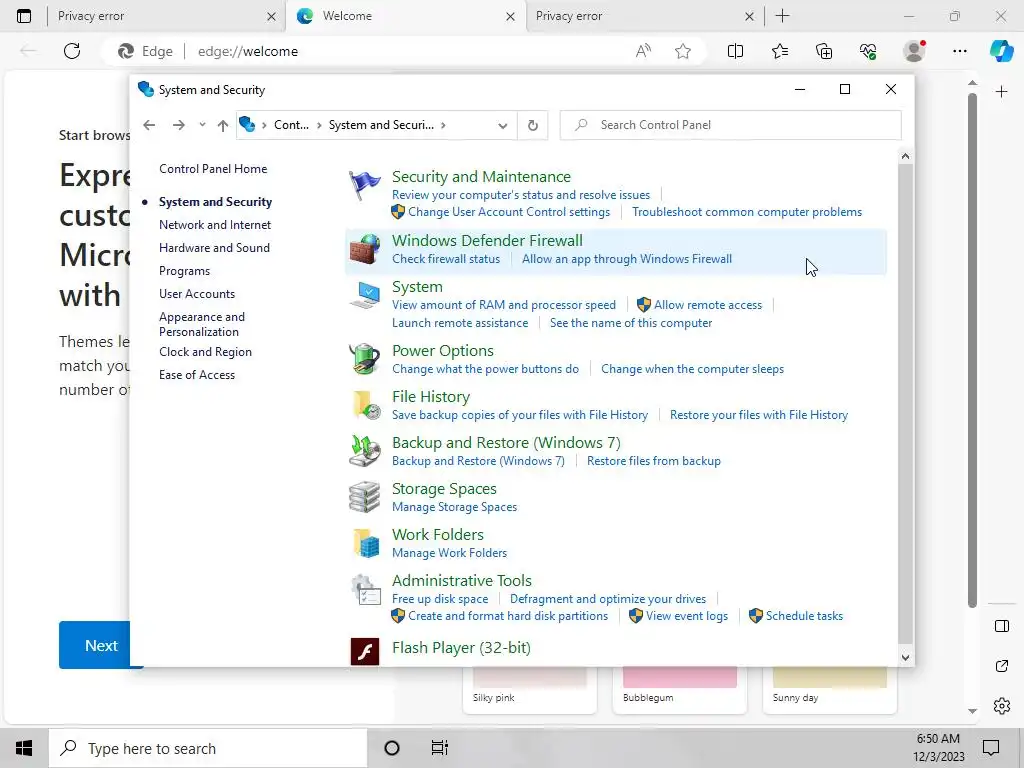Open the Windows Start menu
This screenshot has width=1024, height=768.
pos(24,748)
